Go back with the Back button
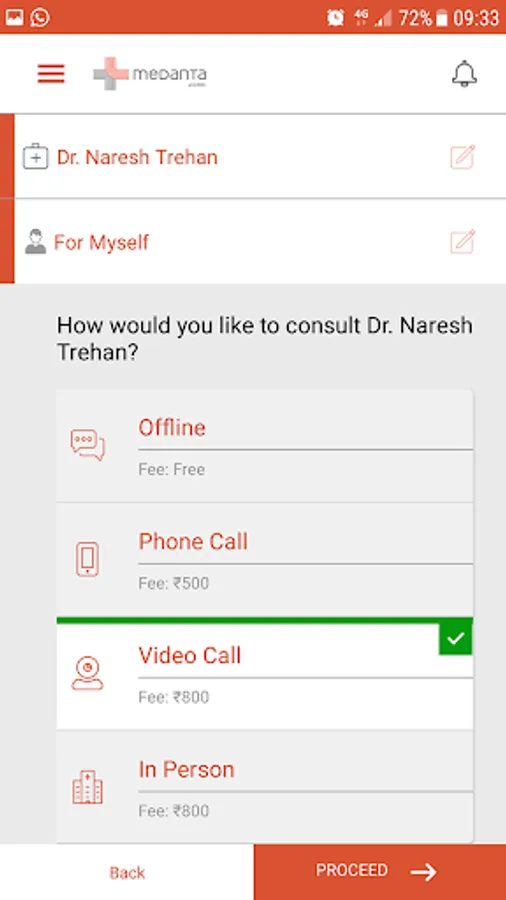Viewport: 506px width, 900px height. click(x=127, y=872)
